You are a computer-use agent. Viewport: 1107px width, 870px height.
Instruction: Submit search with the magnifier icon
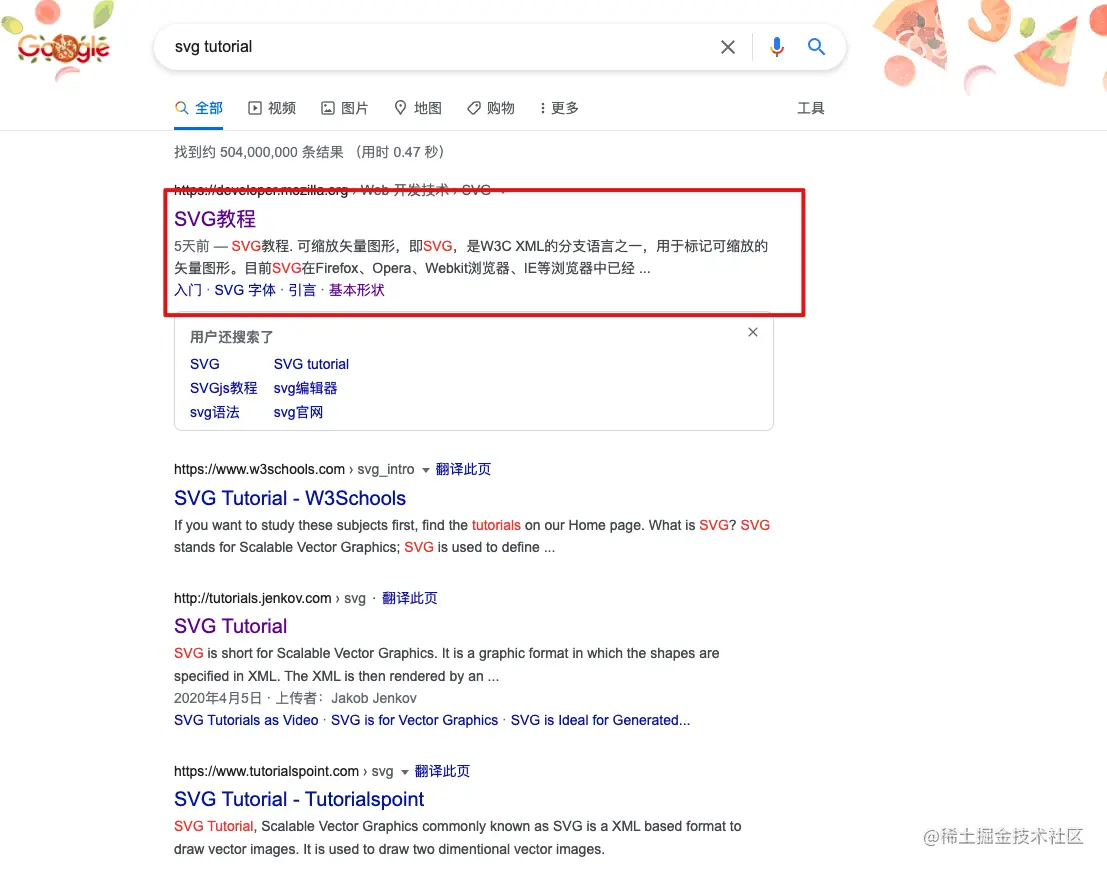tap(816, 47)
